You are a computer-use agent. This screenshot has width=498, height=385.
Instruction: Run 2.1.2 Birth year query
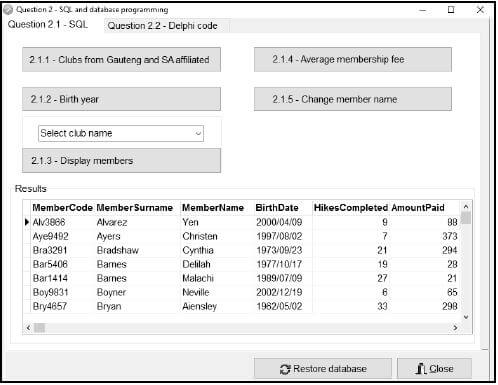point(121,99)
